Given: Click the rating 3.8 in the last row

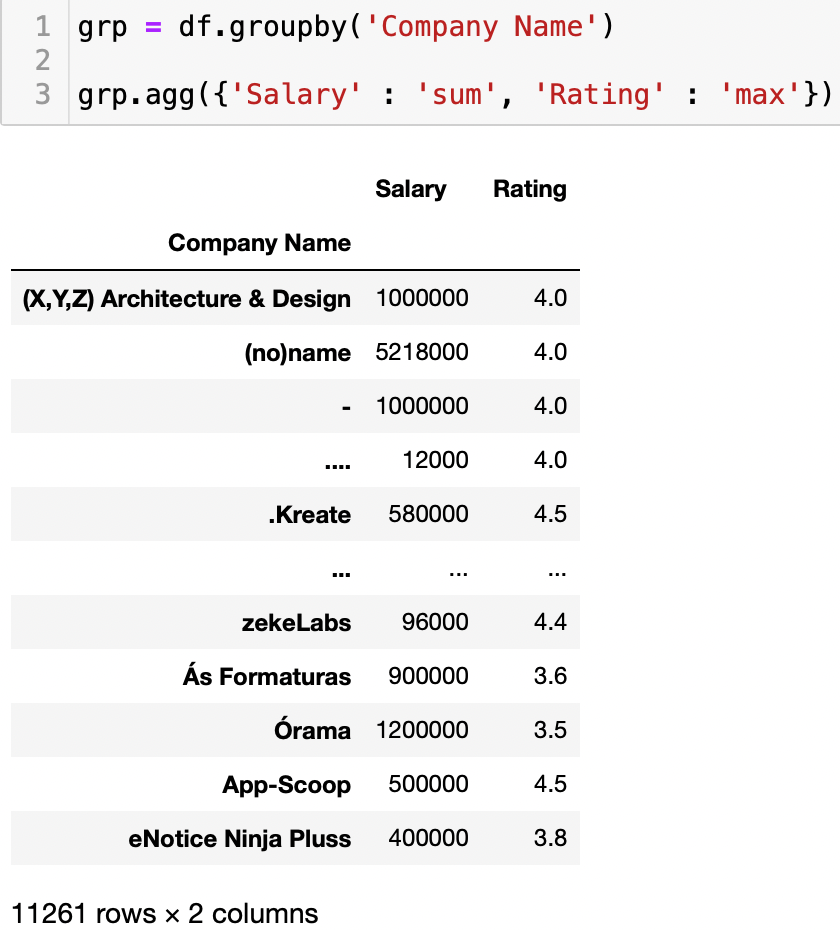Looking at the screenshot, I should pyautogui.click(x=550, y=838).
